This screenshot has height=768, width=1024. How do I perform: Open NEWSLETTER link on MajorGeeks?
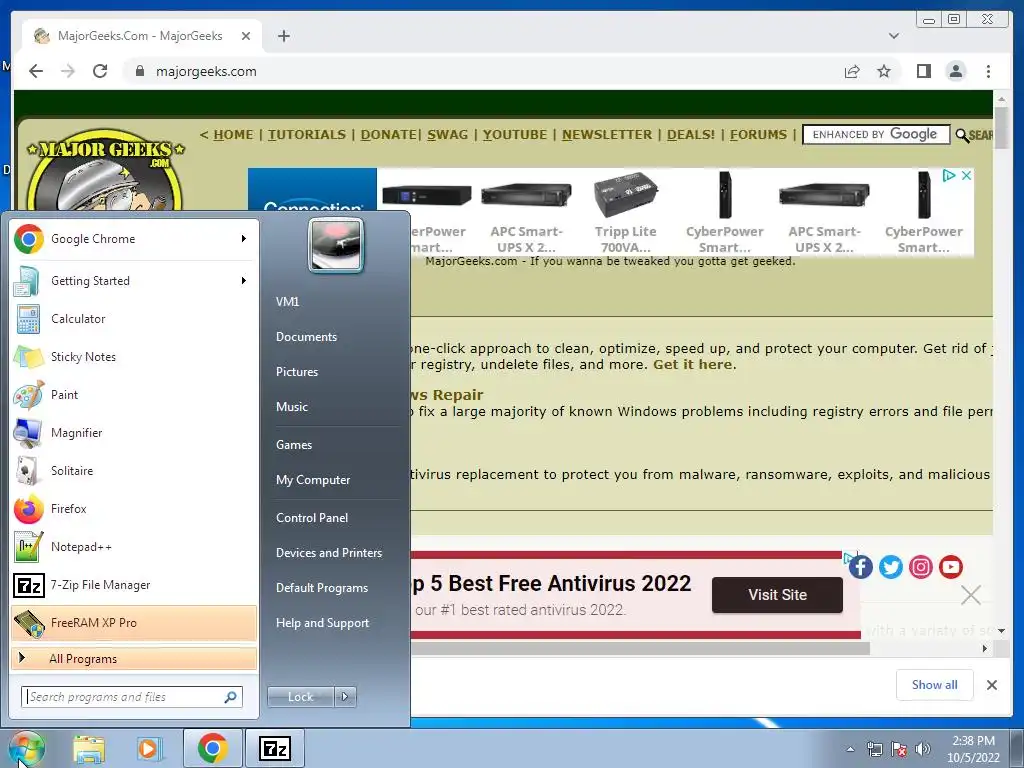pos(607,135)
